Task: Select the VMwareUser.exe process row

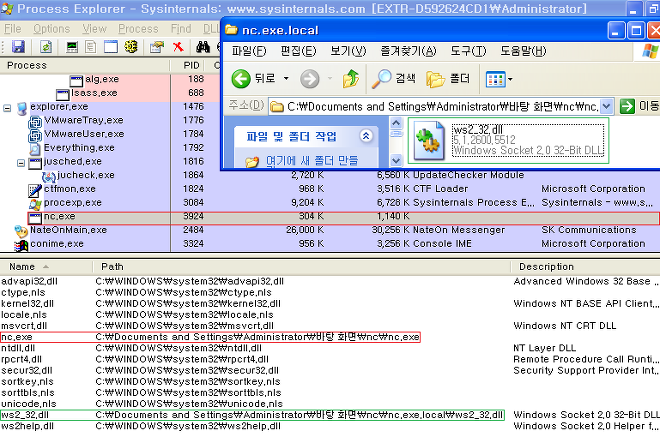Action: (110, 135)
